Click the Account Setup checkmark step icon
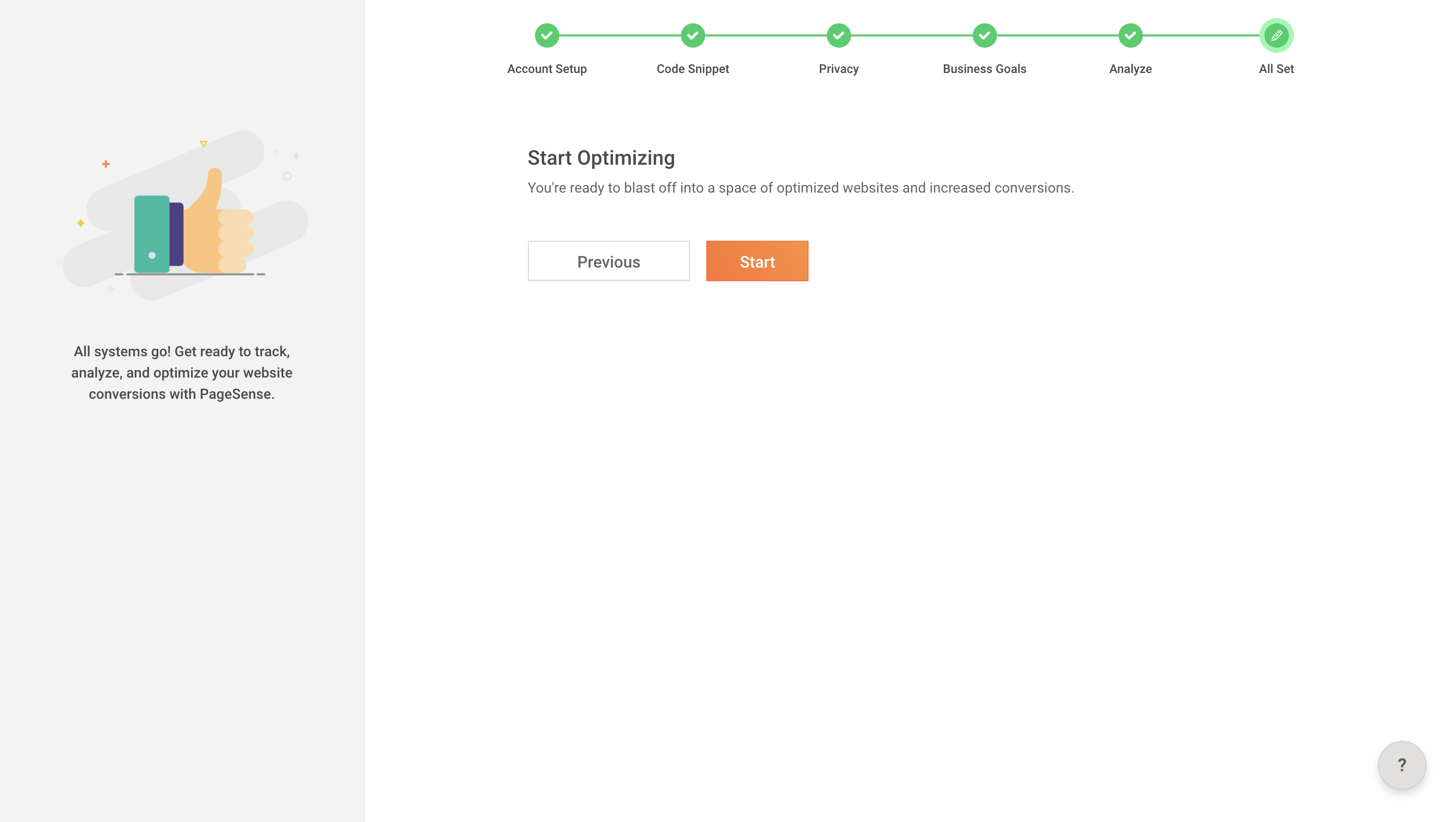 (x=547, y=35)
